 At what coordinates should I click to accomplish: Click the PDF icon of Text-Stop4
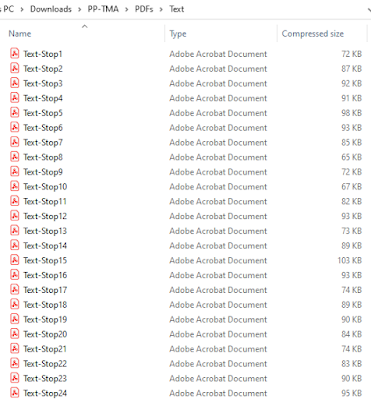(14, 98)
